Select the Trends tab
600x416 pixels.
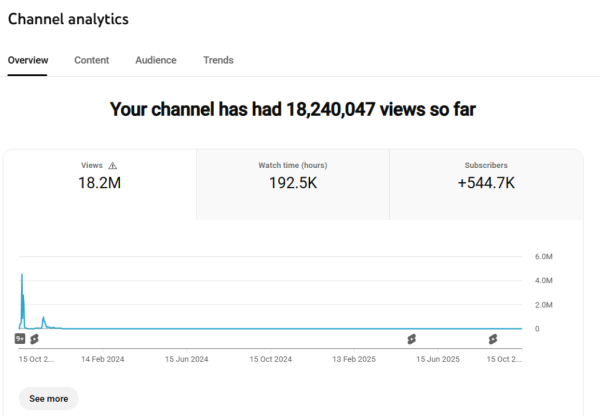[218, 60]
